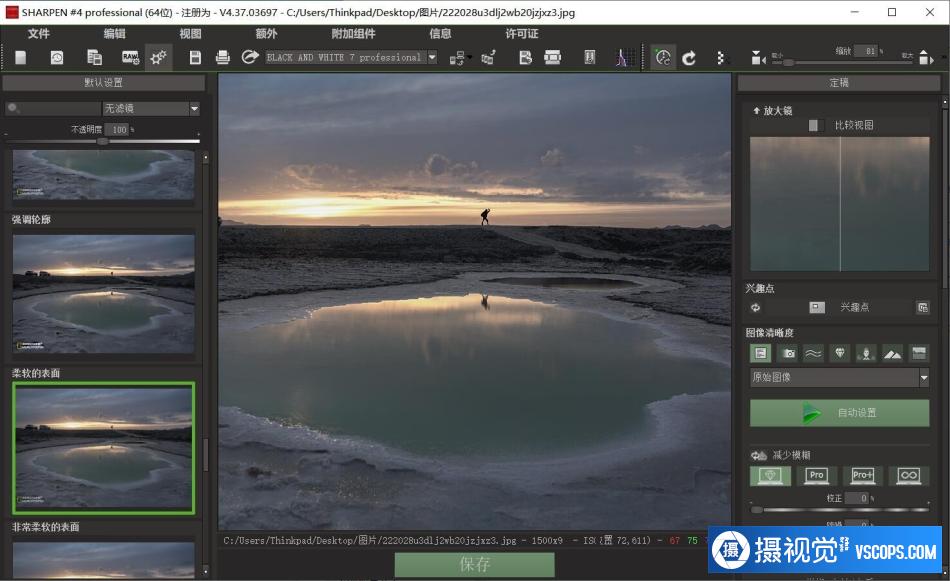
Task: Open the 额外 menu
Action: pos(266,34)
